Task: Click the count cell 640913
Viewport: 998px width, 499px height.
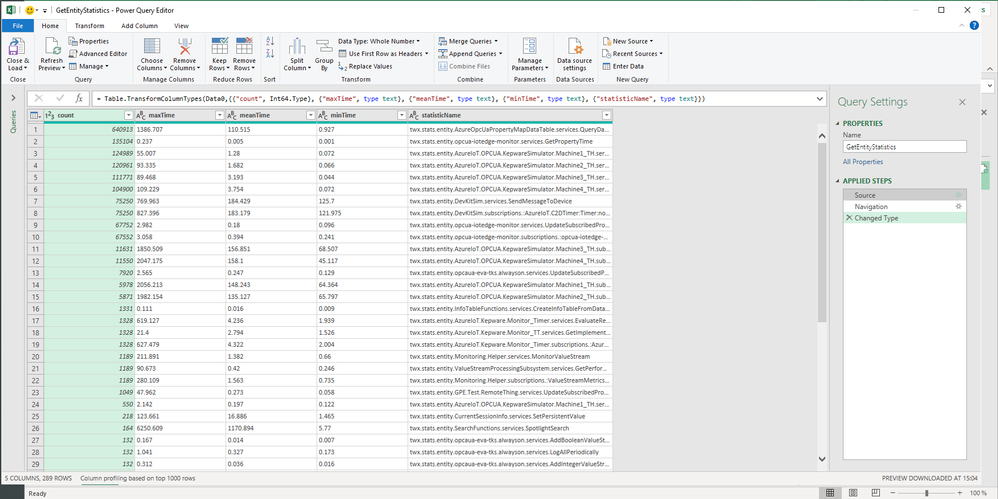Action: [x=88, y=129]
